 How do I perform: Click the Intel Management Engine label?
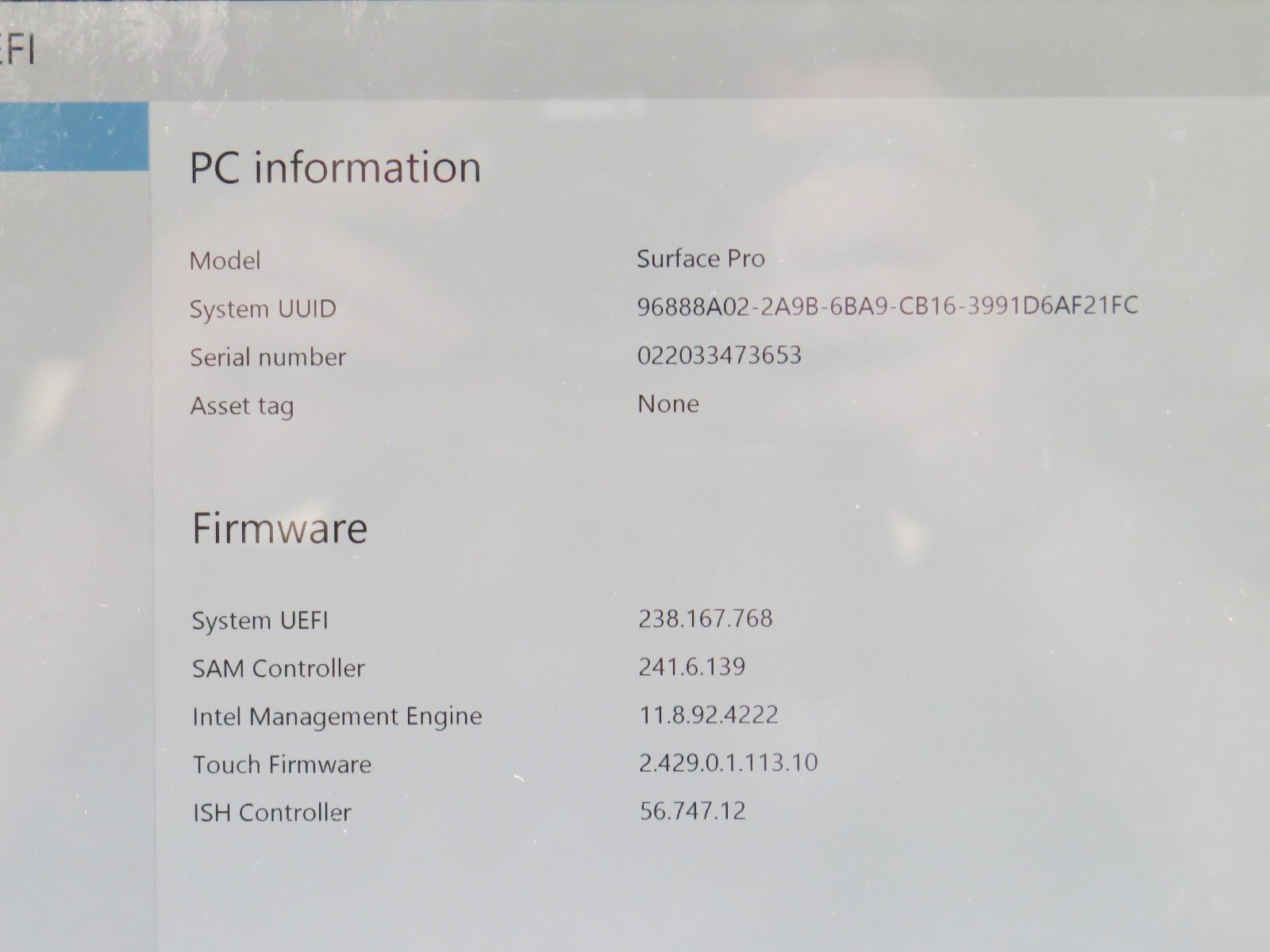tap(337, 717)
